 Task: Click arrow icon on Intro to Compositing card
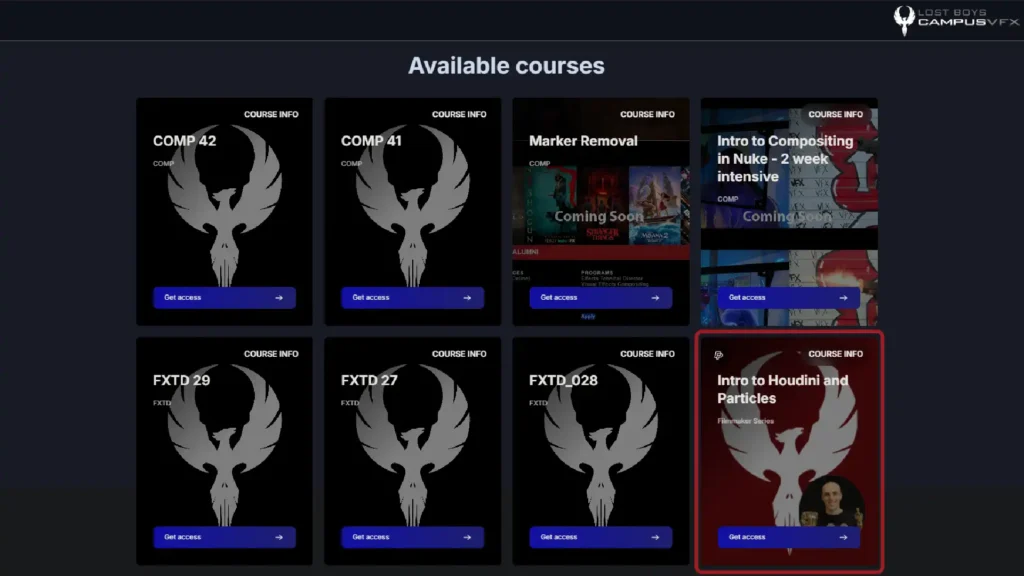[x=843, y=298]
